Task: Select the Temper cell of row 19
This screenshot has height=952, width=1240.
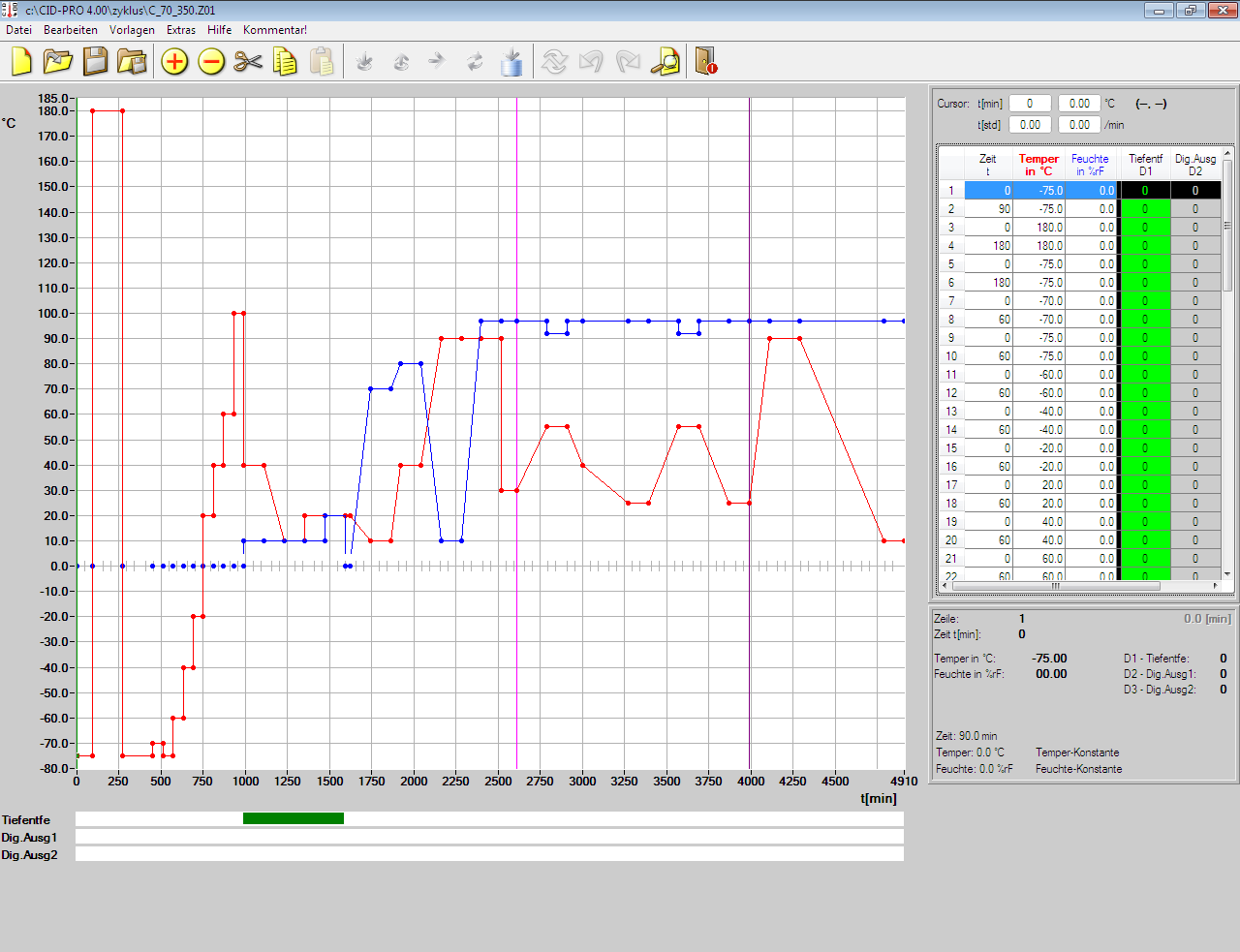Action: point(1038,522)
